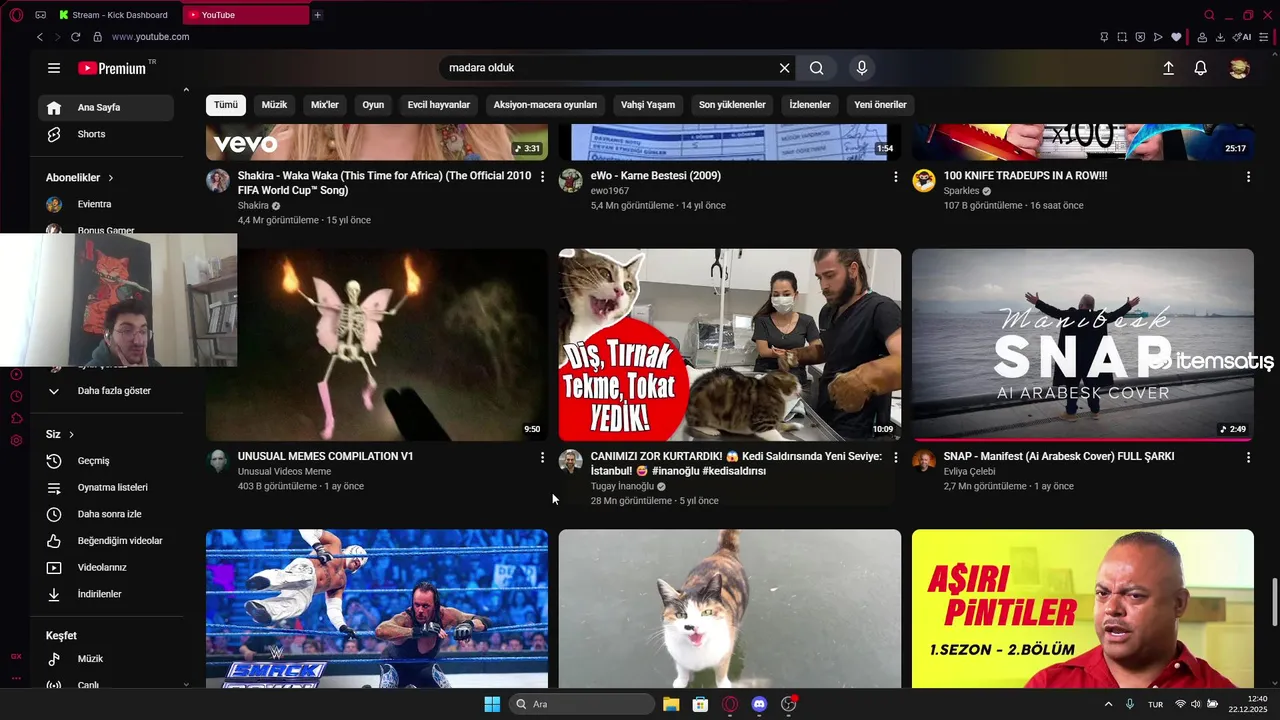Select the Evcil hayvanlar filter chip
This screenshot has width=1280, height=720.
coord(439,105)
